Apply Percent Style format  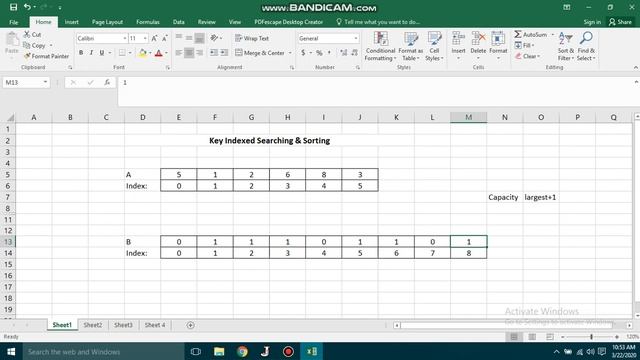click(319, 53)
